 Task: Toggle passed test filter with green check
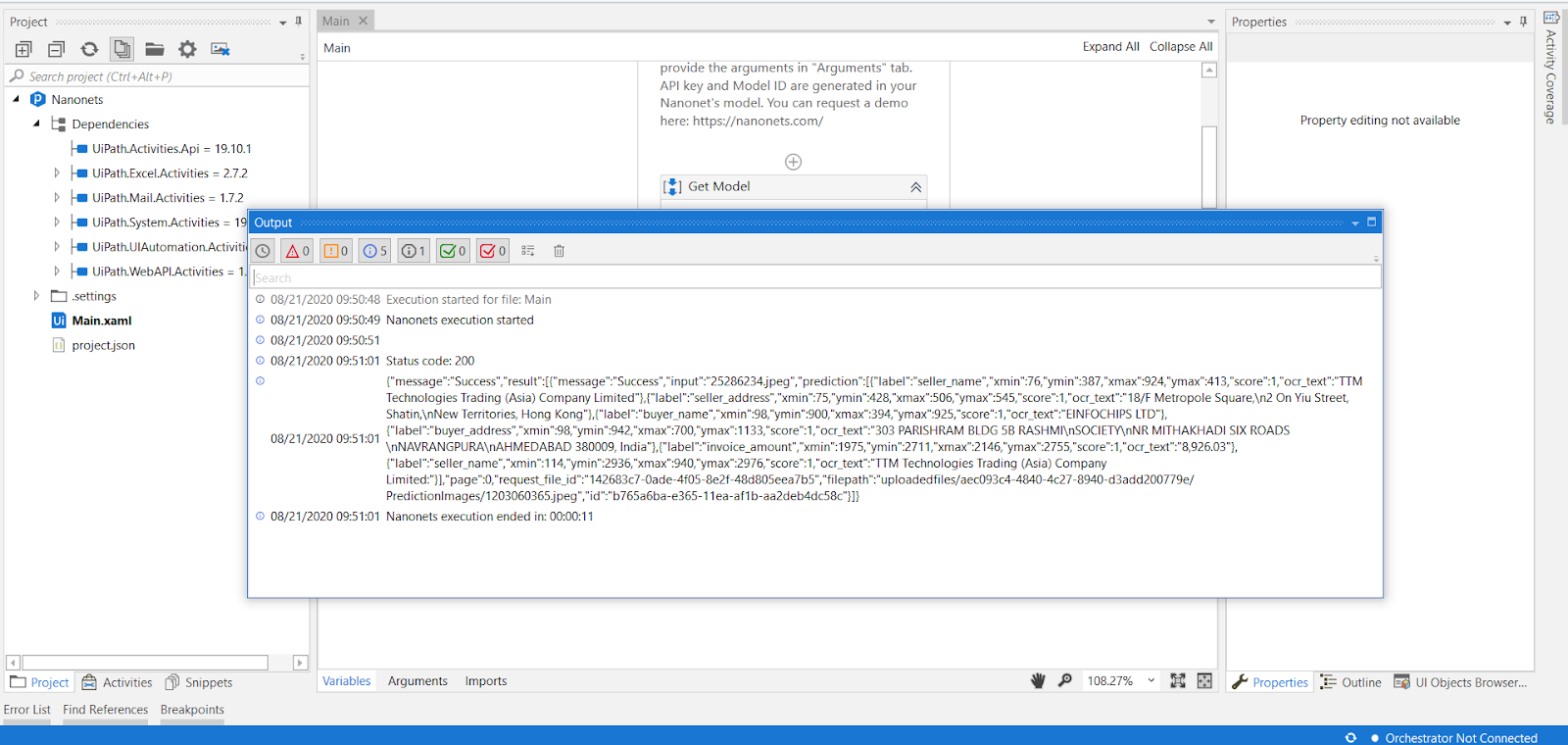point(453,251)
